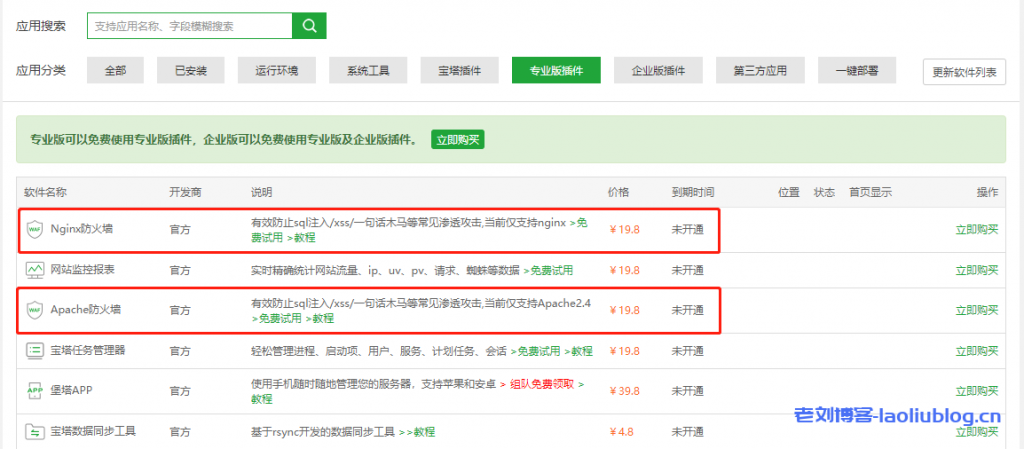
Task: Open the 一键部署 category
Action: 857,70
